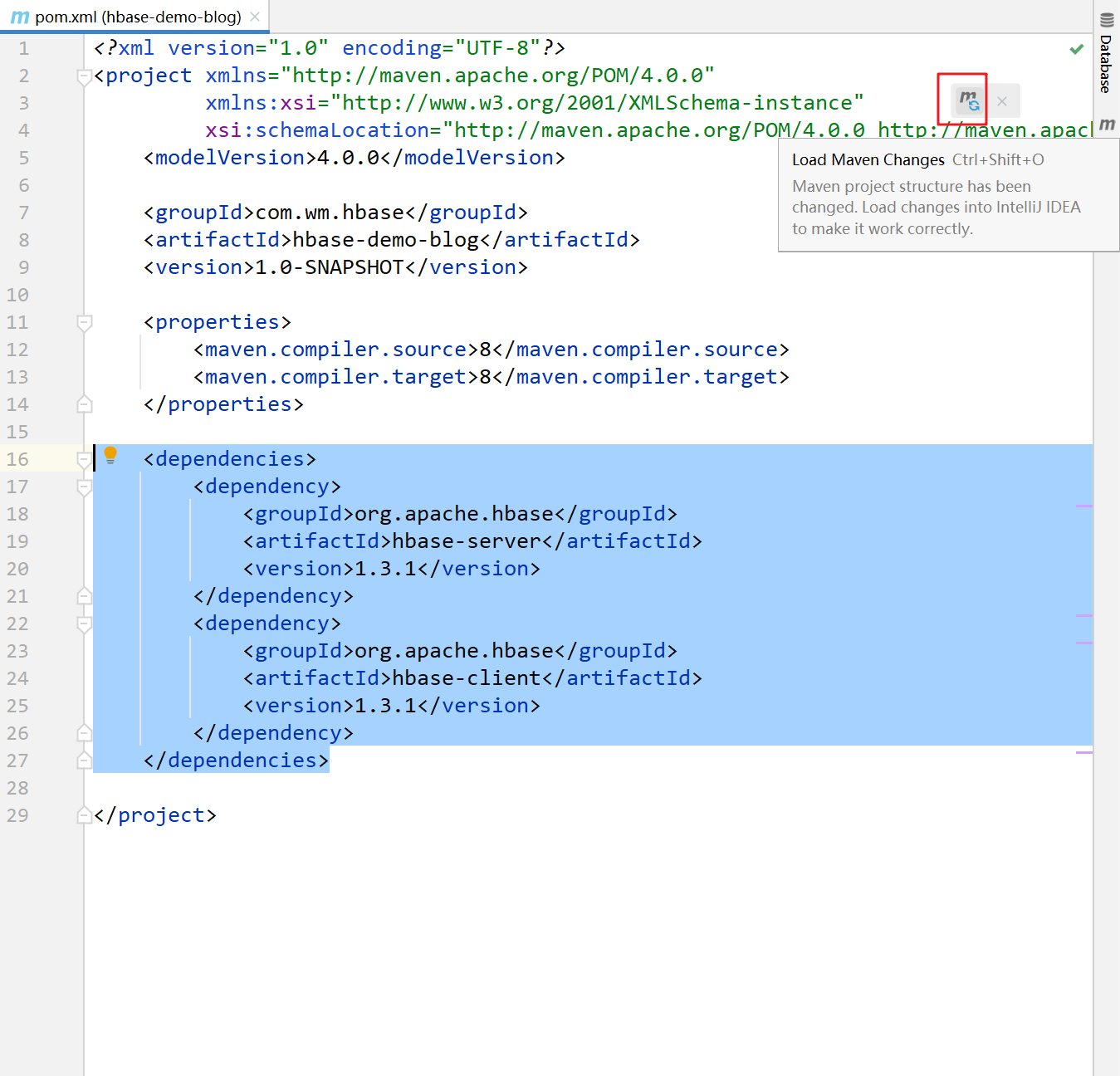Click fold end marker at line 21
The width and height of the screenshot is (1120, 1076).
pos(84,596)
